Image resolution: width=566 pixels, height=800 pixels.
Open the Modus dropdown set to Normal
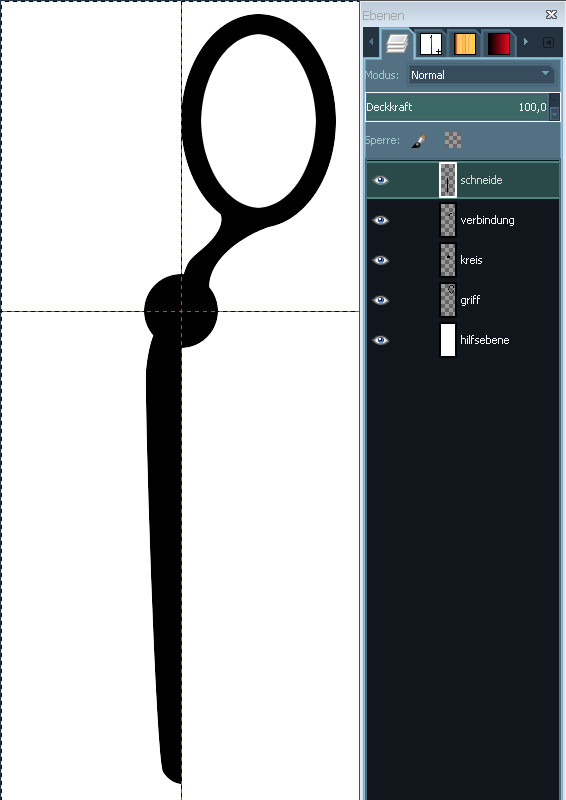click(481, 75)
